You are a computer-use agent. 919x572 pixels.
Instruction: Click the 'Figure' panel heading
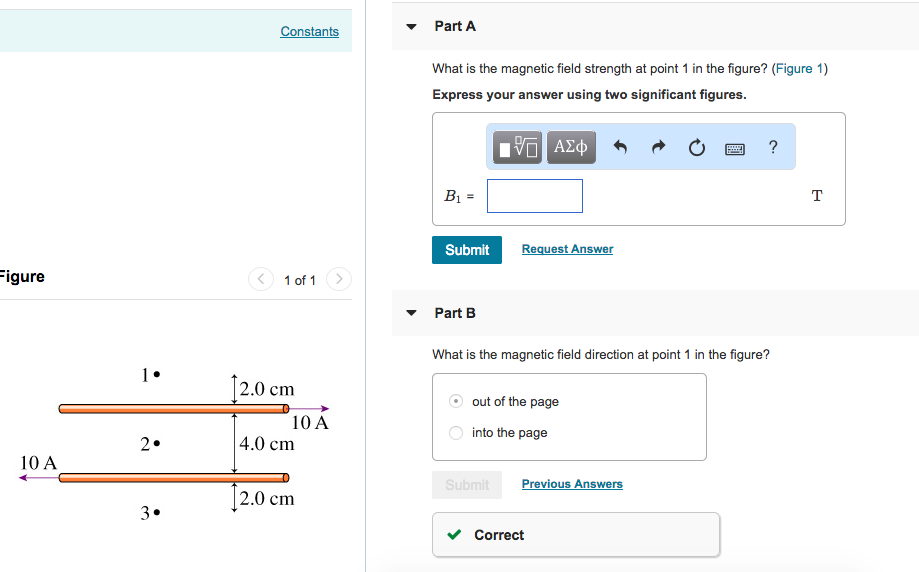(x=22, y=277)
